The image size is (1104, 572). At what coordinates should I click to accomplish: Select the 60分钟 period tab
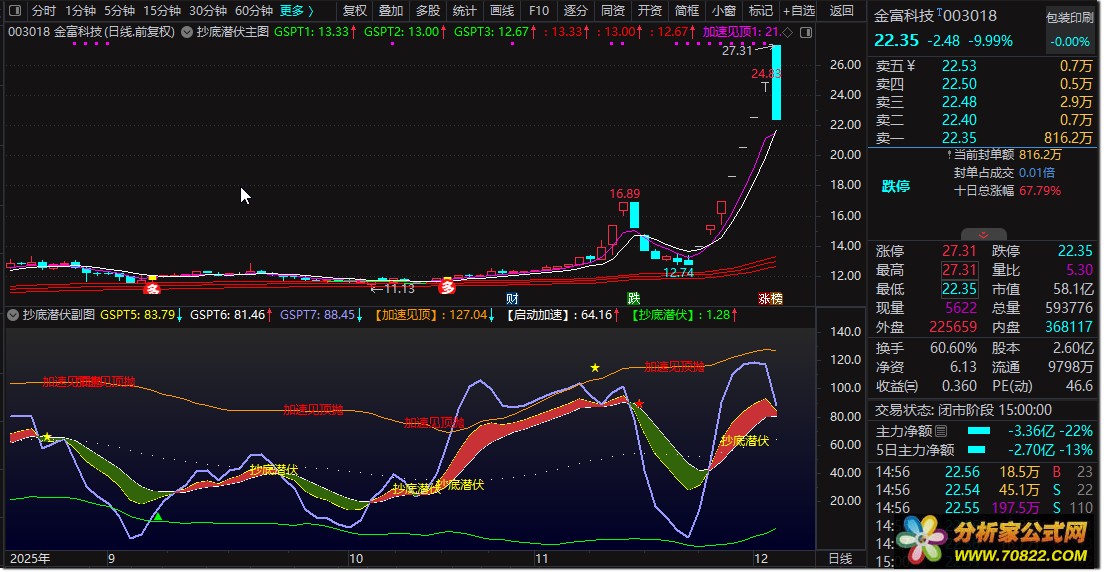(254, 11)
